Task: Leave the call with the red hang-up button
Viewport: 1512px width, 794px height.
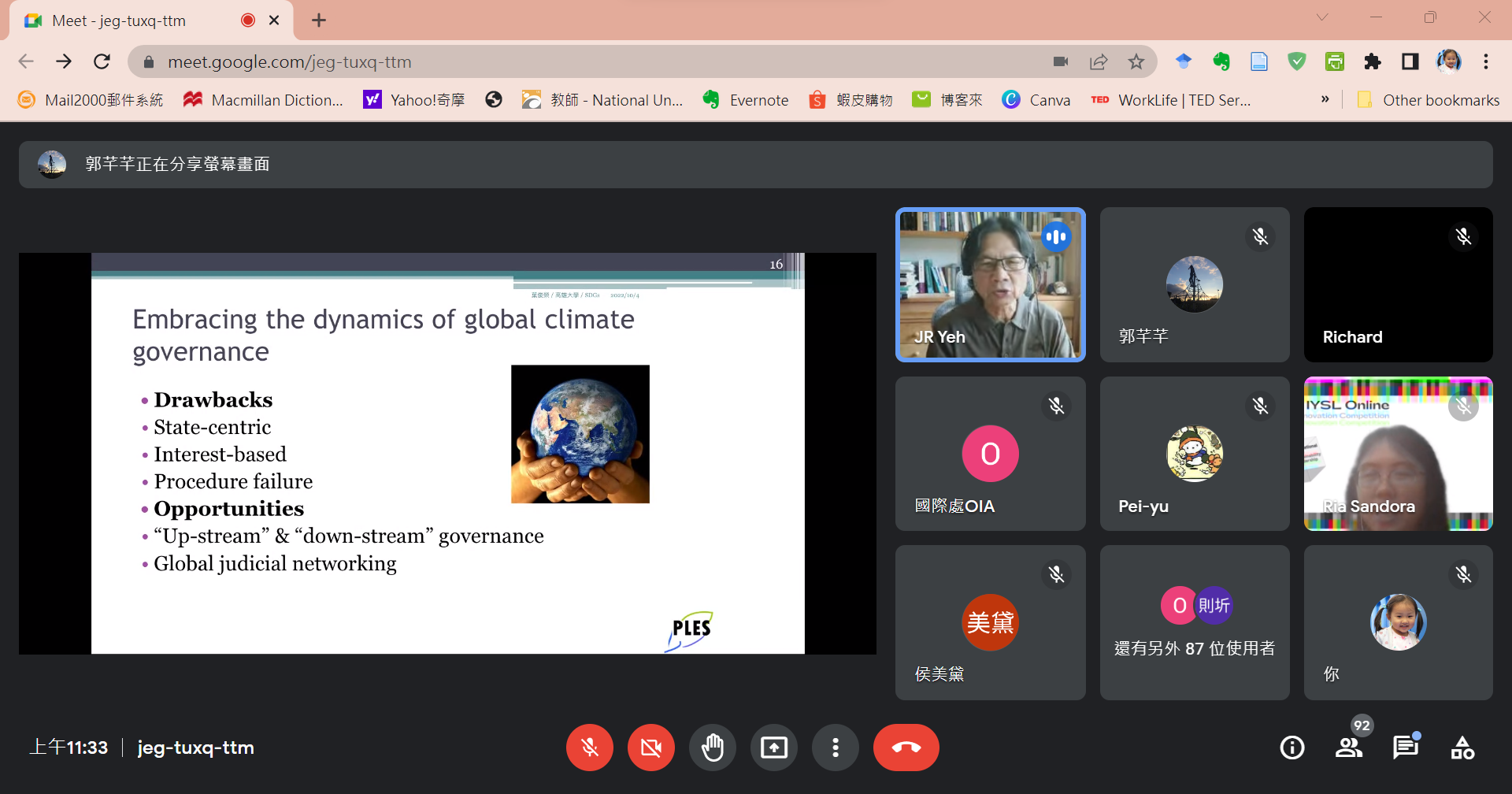Action: [x=906, y=747]
